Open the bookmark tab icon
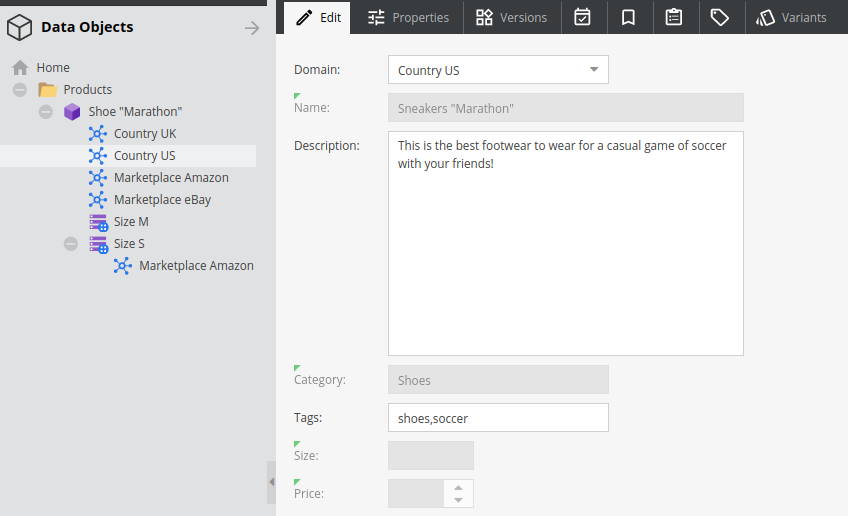 click(x=628, y=17)
